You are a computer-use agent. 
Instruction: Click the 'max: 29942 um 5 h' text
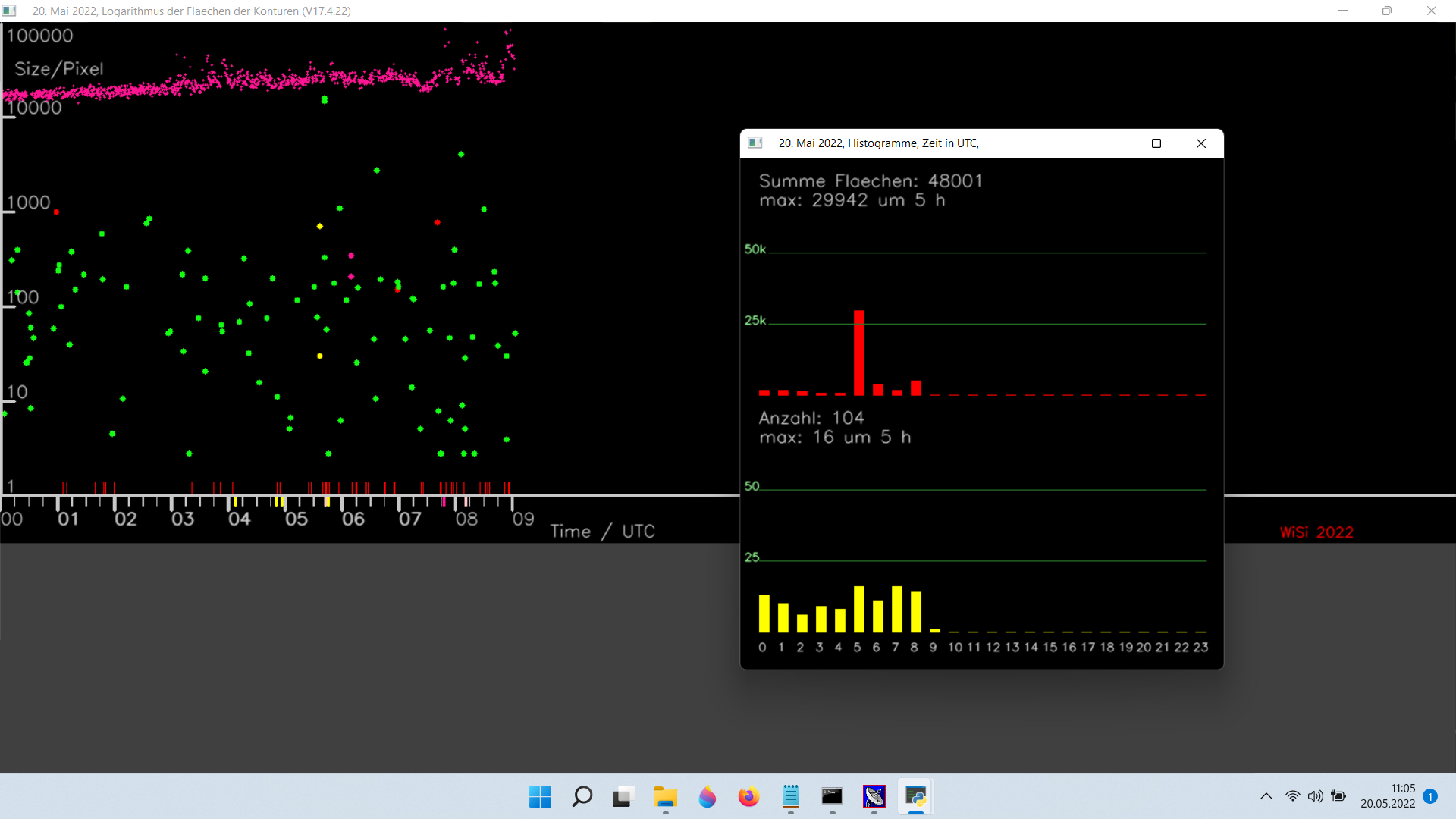(x=852, y=200)
